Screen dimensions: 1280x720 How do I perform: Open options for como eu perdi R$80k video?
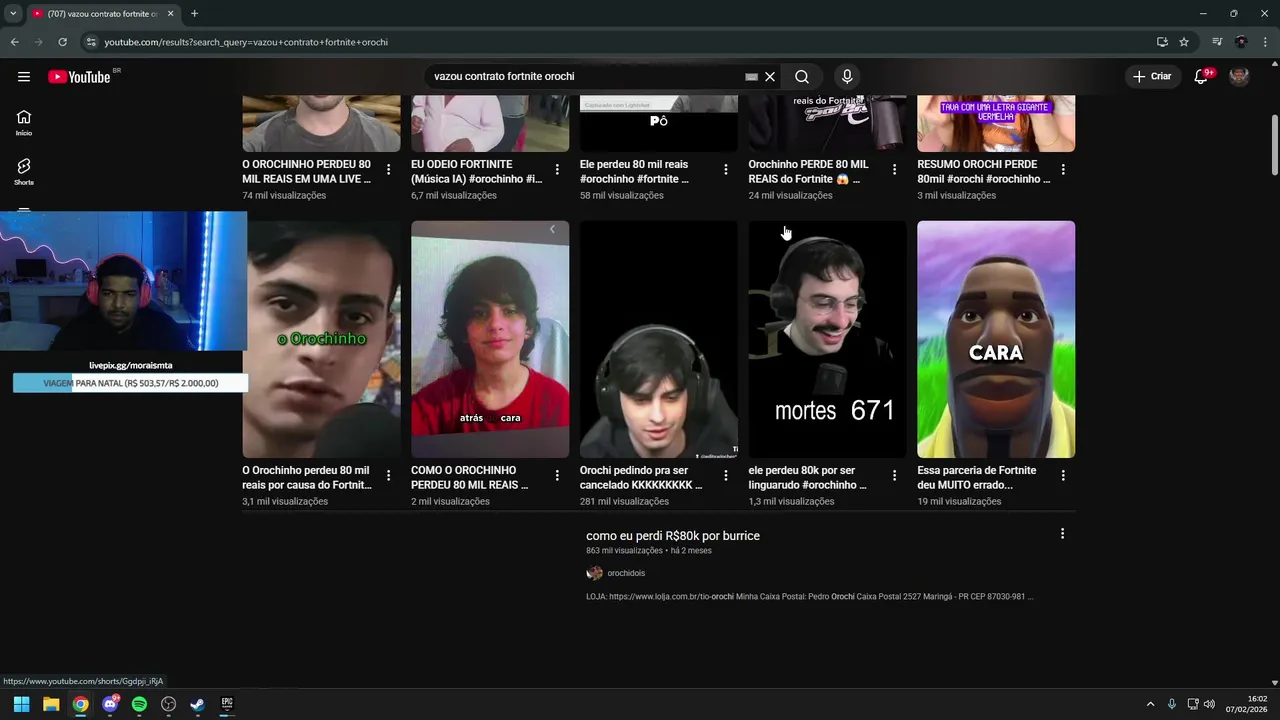[x=1062, y=534]
